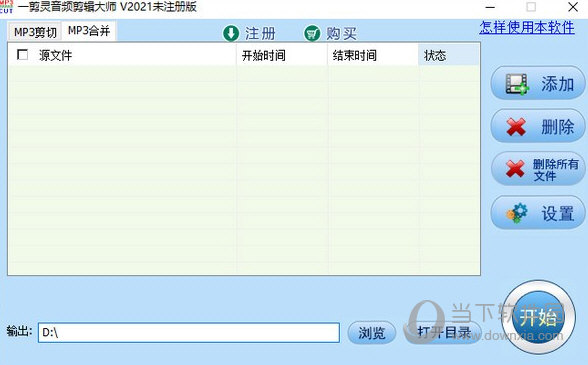Image resolution: width=588 pixels, height=365 pixels.
Task: Toggle the select-all checkbox beside 源文件
Action: click(22, 55)
